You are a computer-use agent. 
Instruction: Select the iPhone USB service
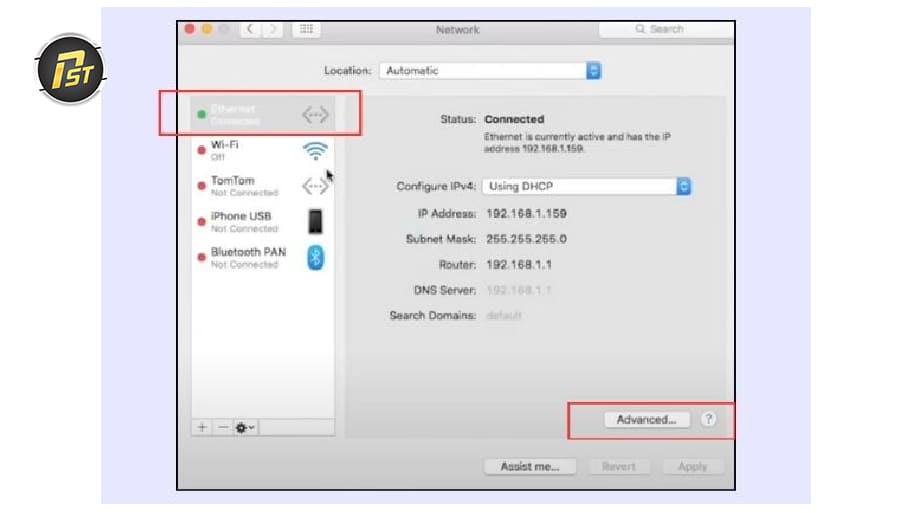263,222
